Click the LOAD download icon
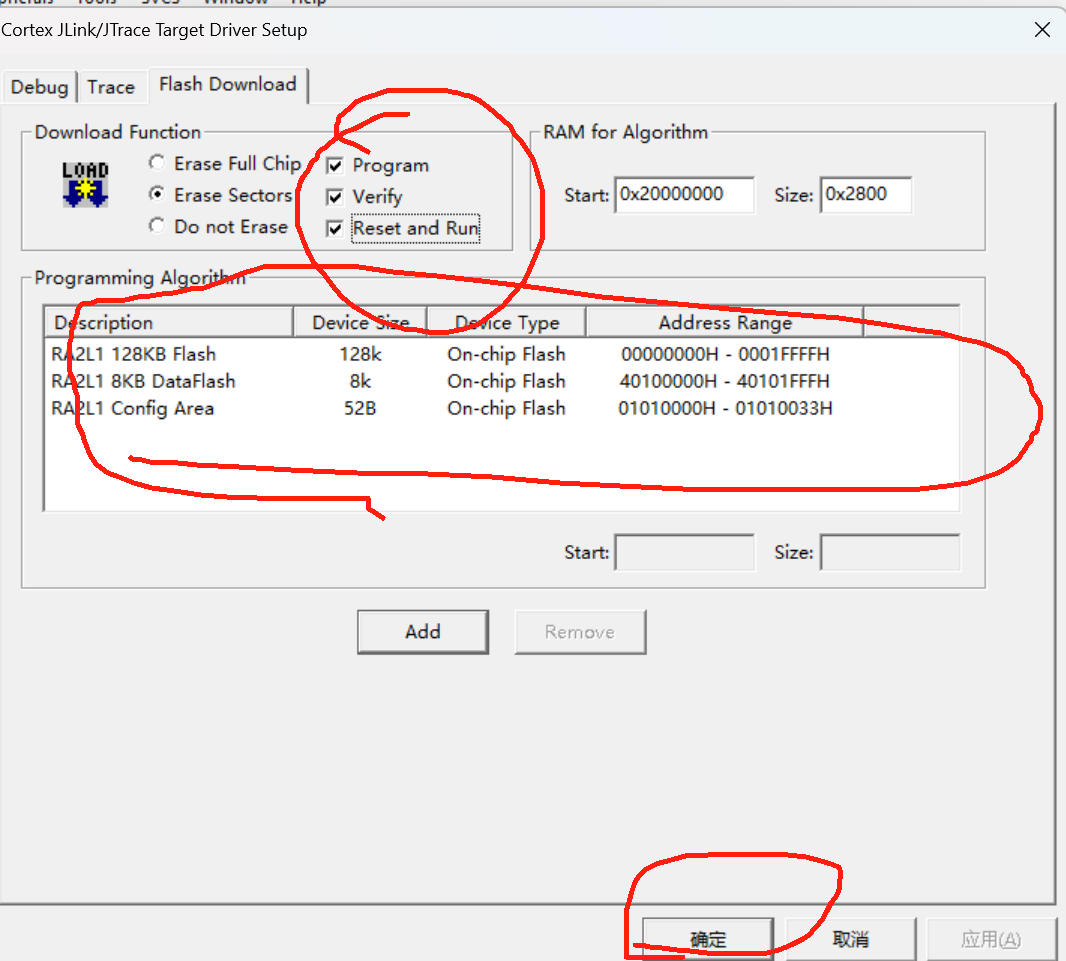The image size is (1066, 961). (85, 184)
